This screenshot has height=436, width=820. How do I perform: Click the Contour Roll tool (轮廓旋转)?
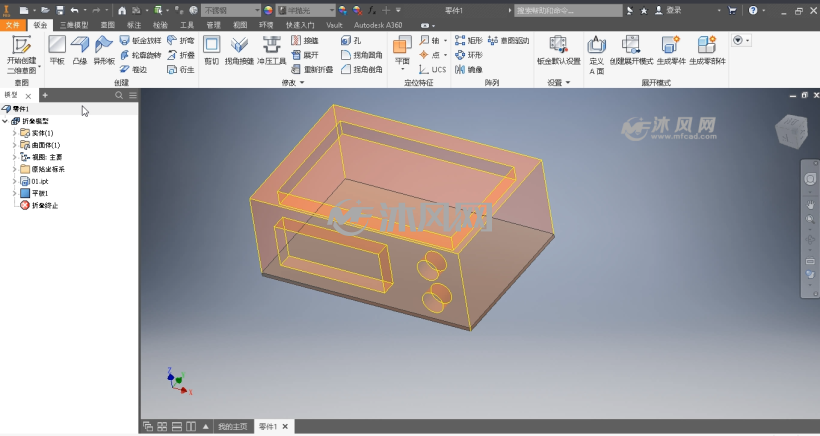pyautogui.click(x=140, y=55)
